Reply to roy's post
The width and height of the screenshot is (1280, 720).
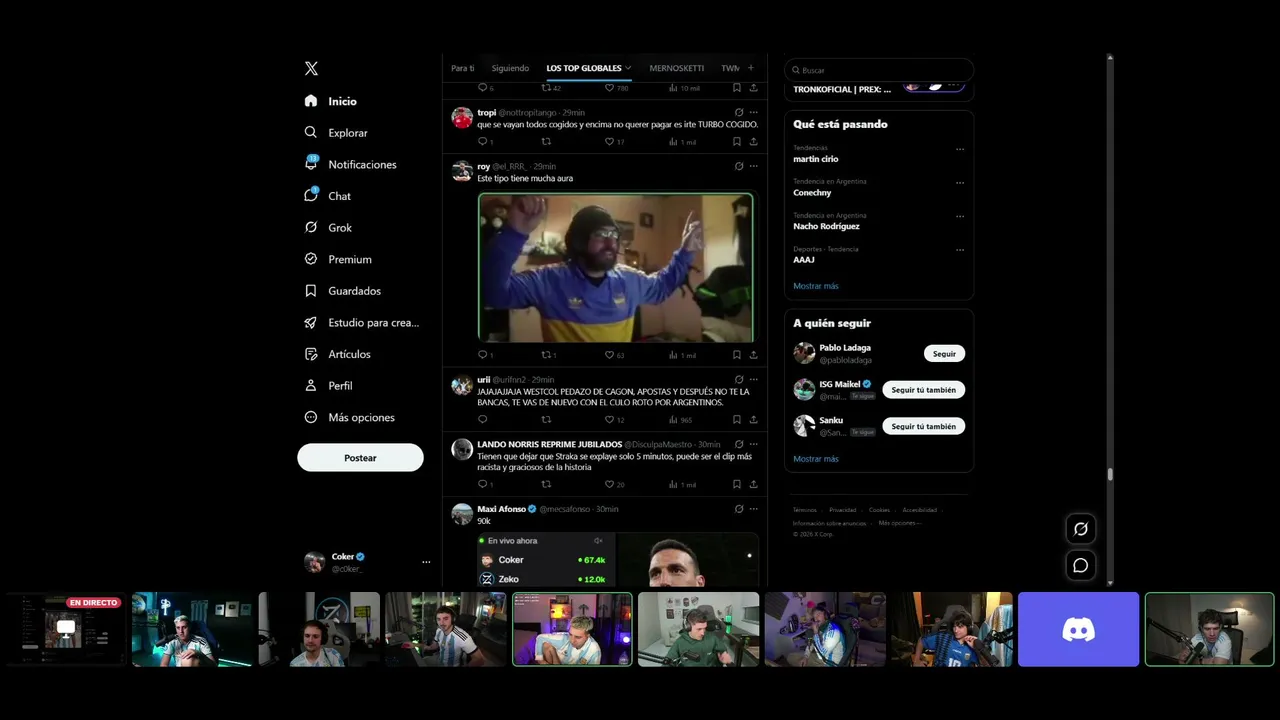[x=482, y=355]
